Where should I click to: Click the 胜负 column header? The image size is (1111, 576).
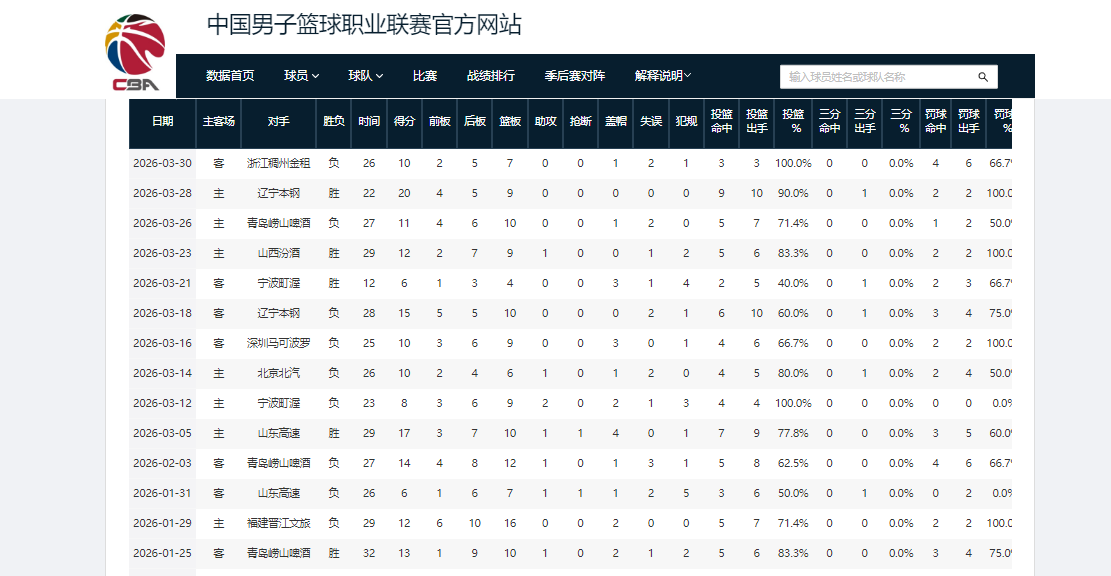(334, 121)
